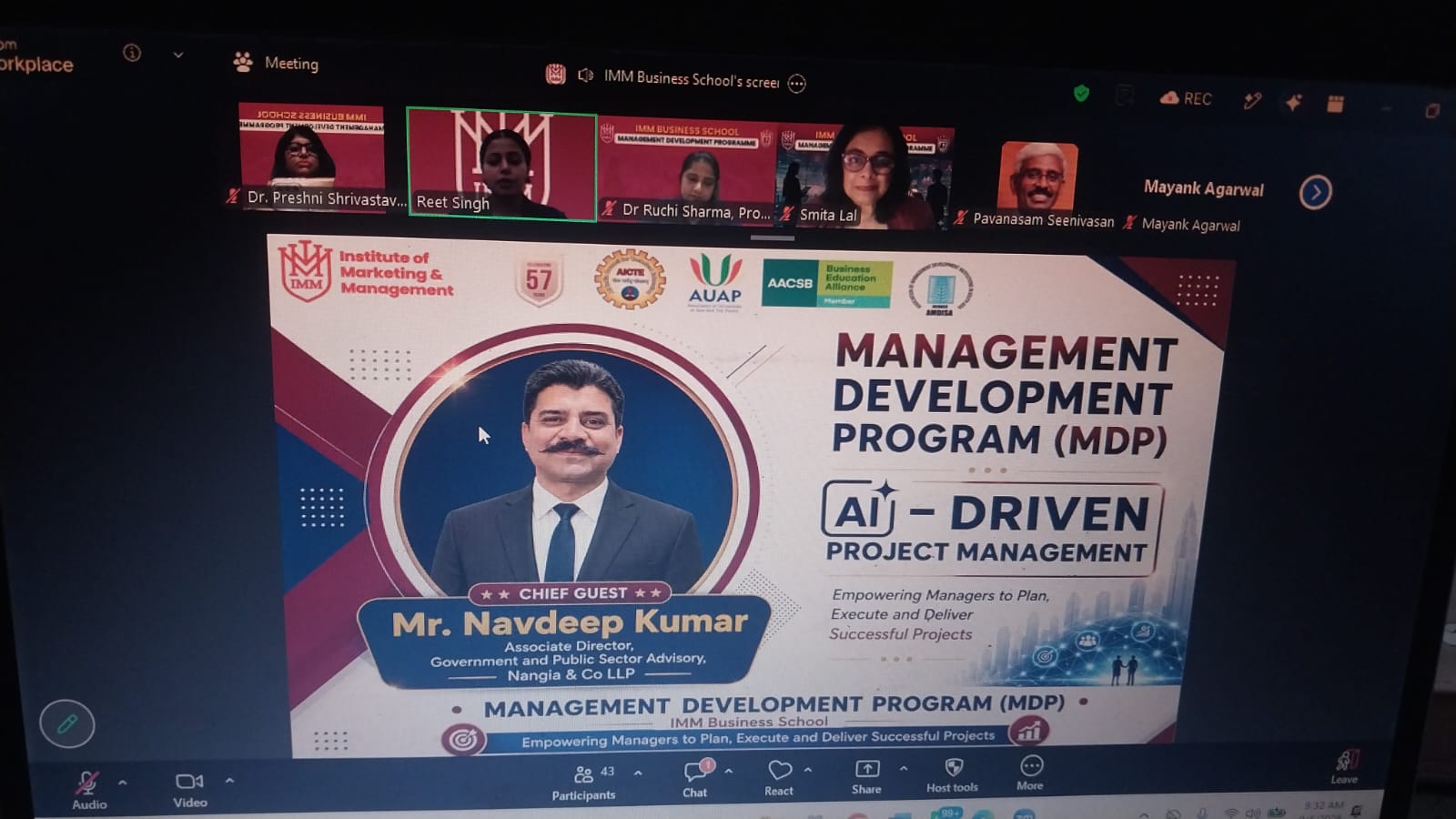1456x819 pixels.
Task: Click the Share screen button
Action: click(866, 777)
